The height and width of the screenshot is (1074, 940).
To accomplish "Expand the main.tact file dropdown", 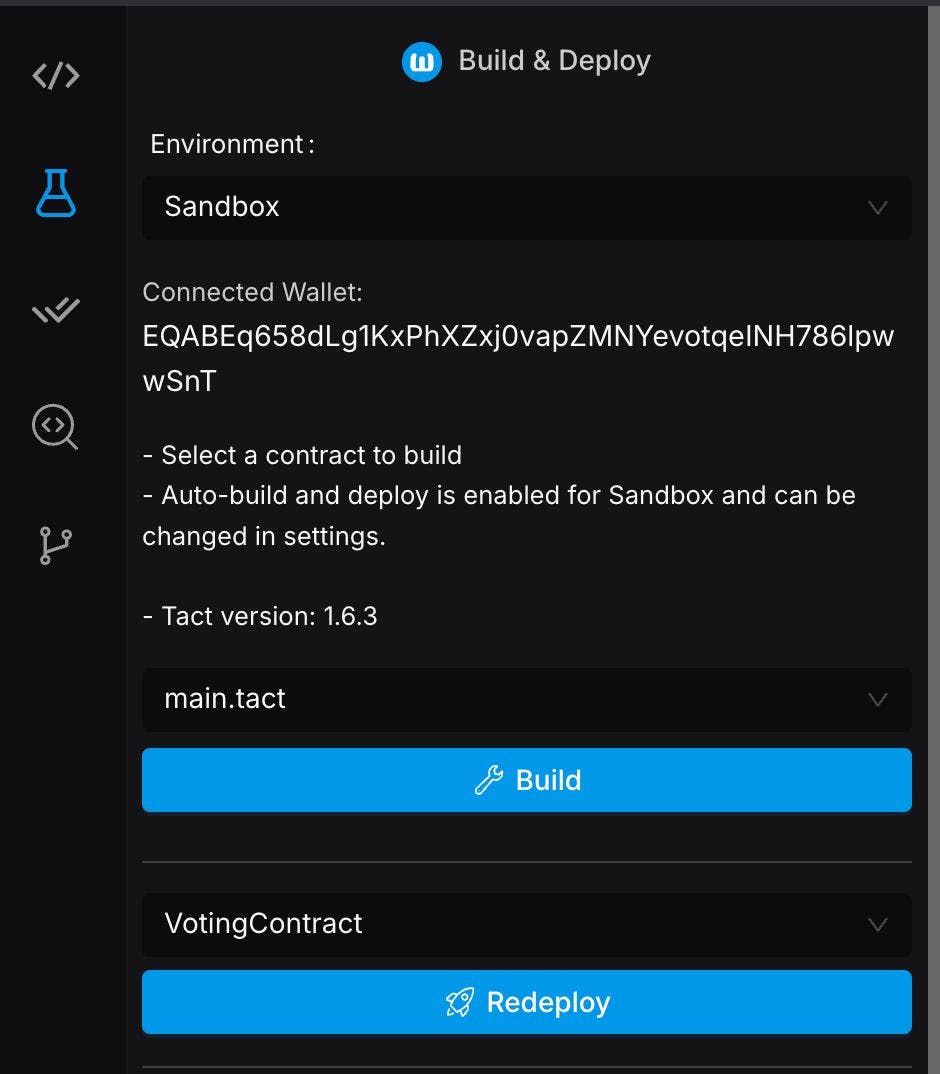I will (x=526, y=699).
